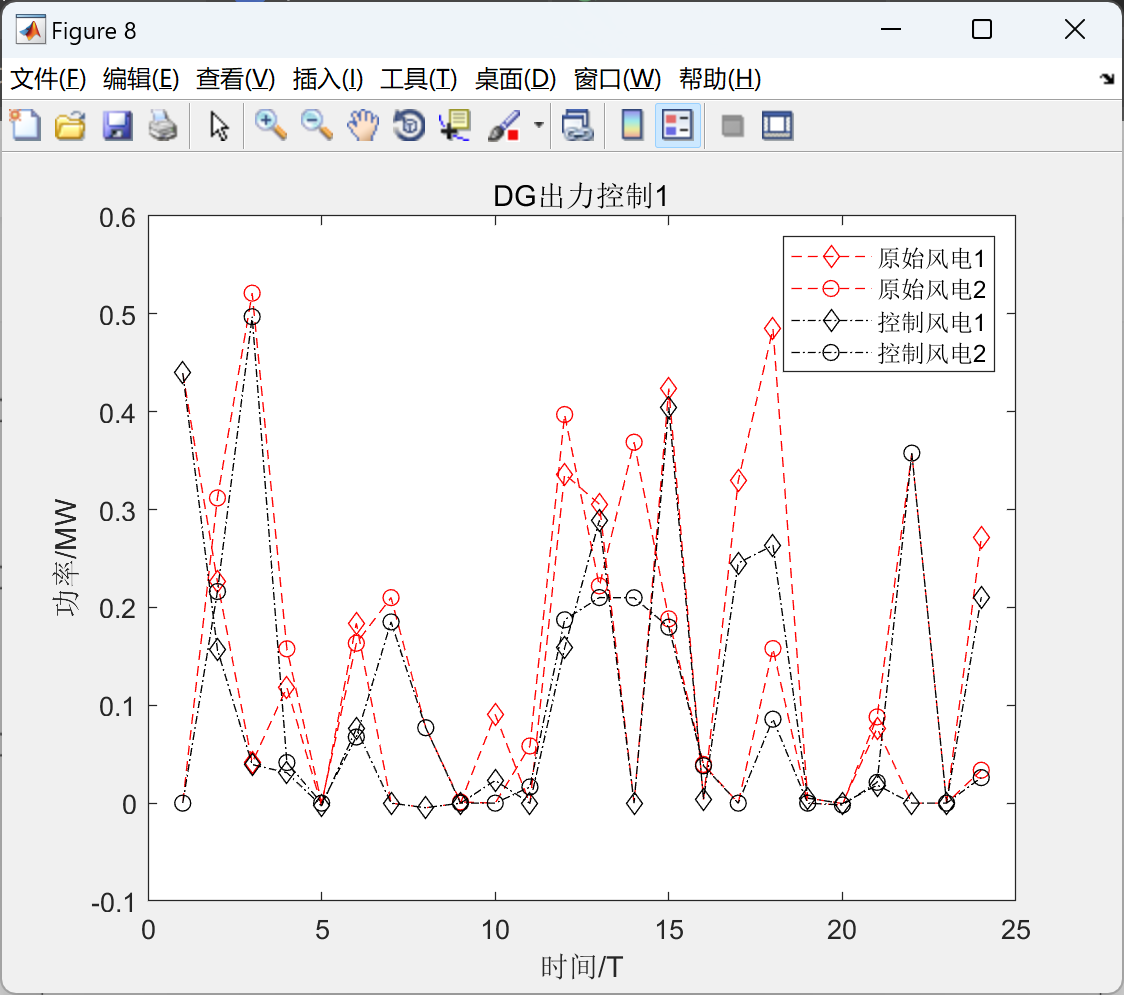Click the 原始风电1 legend entry
Screen dimensions: 1124x995
tap(888, 257)
